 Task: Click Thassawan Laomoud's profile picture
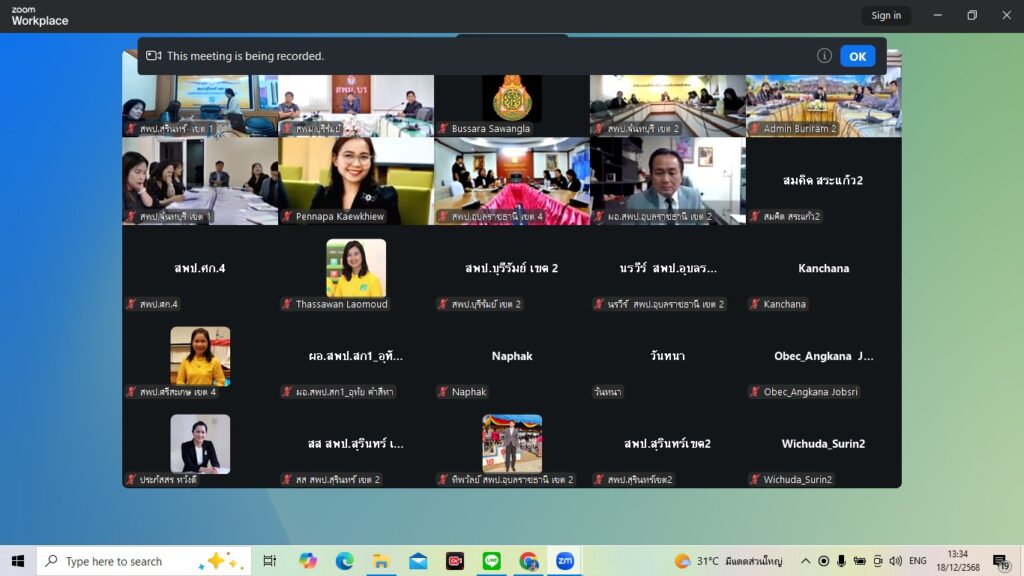tap(356, 267)
